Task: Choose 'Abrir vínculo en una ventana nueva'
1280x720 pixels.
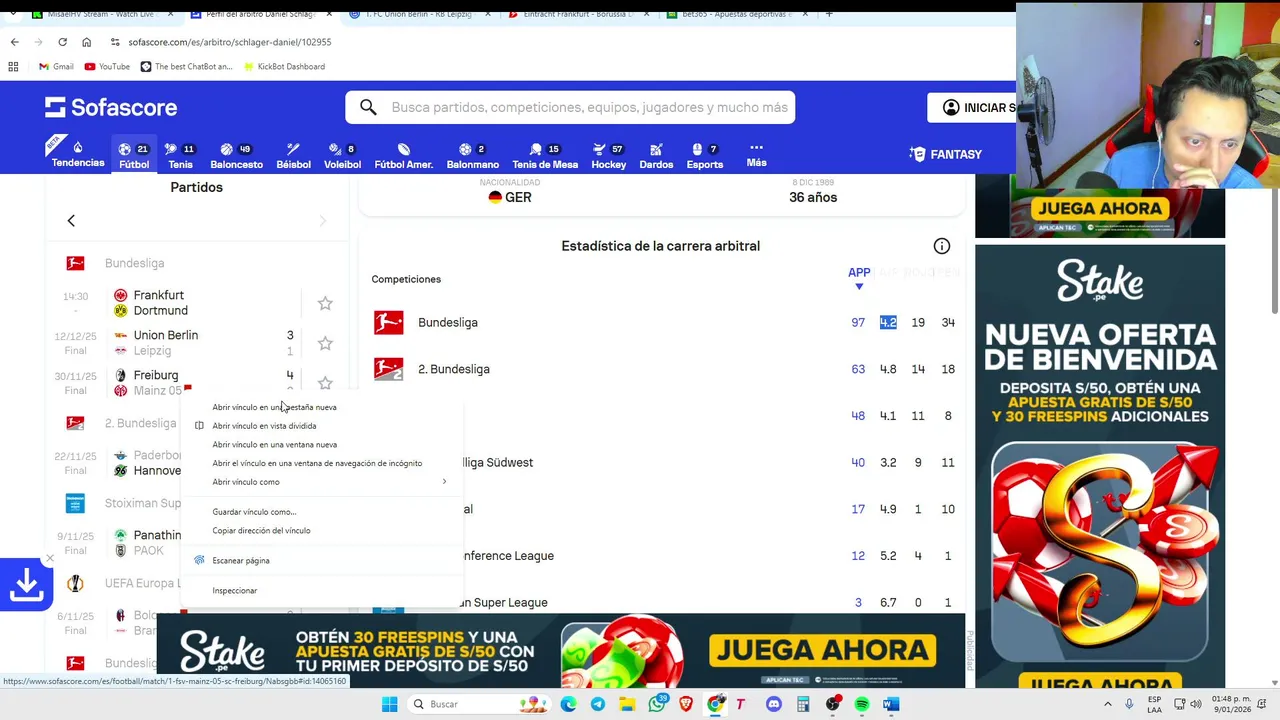Action: (322, 444)
